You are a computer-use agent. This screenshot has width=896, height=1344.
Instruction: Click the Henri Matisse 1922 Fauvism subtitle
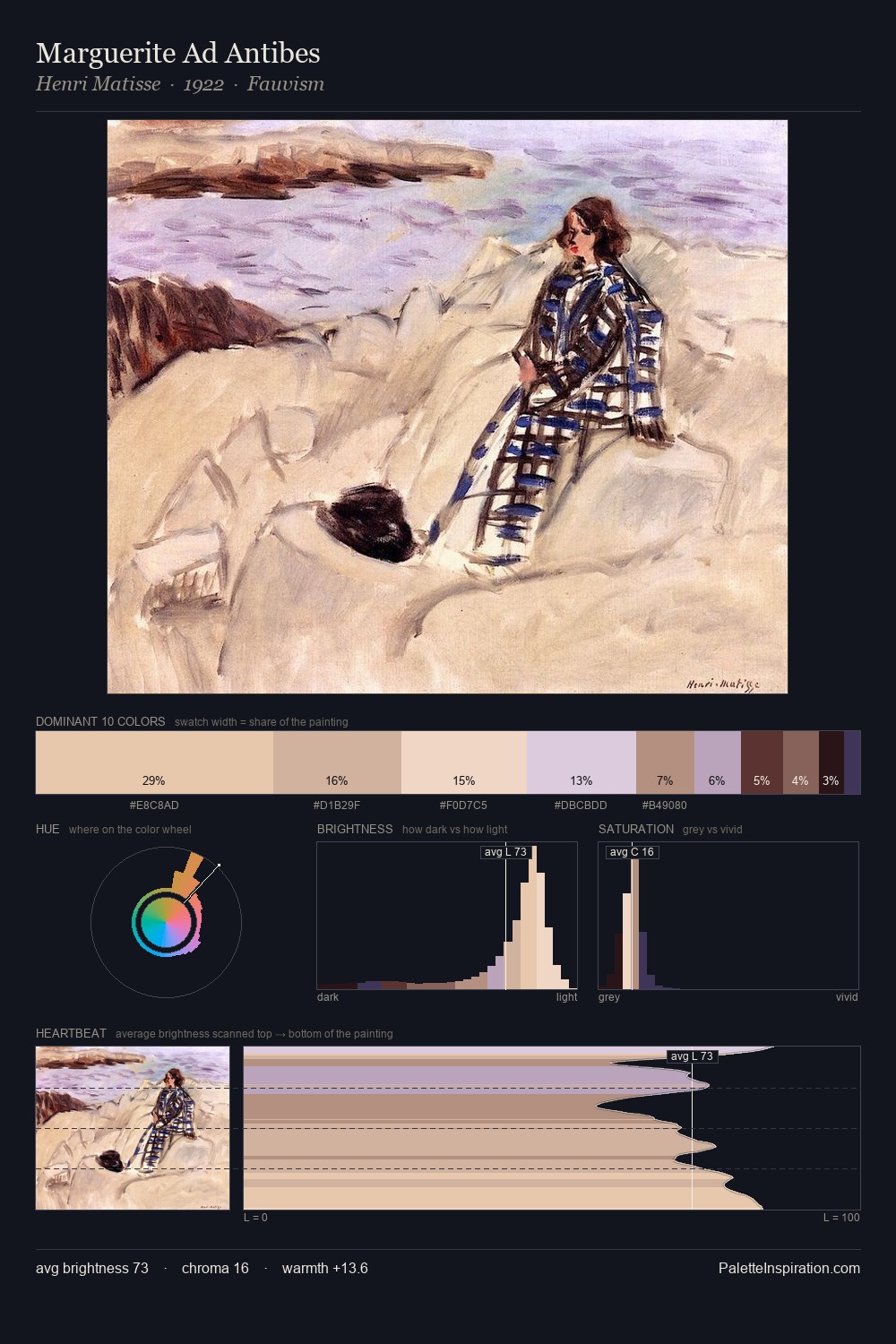click(180, 84)
